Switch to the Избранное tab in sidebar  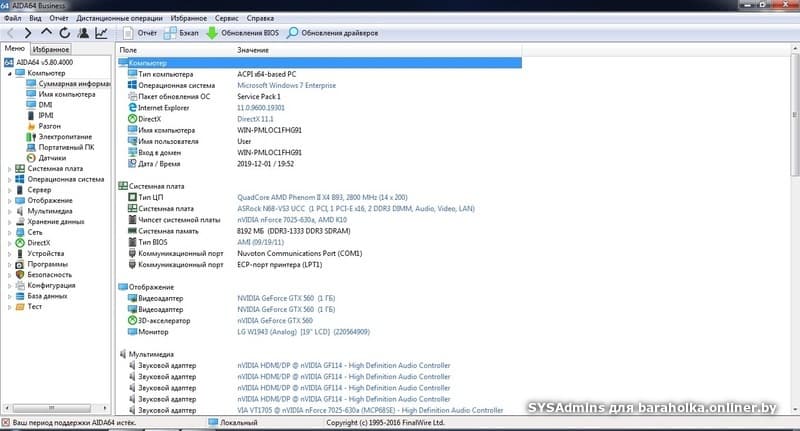coord(51,49)
